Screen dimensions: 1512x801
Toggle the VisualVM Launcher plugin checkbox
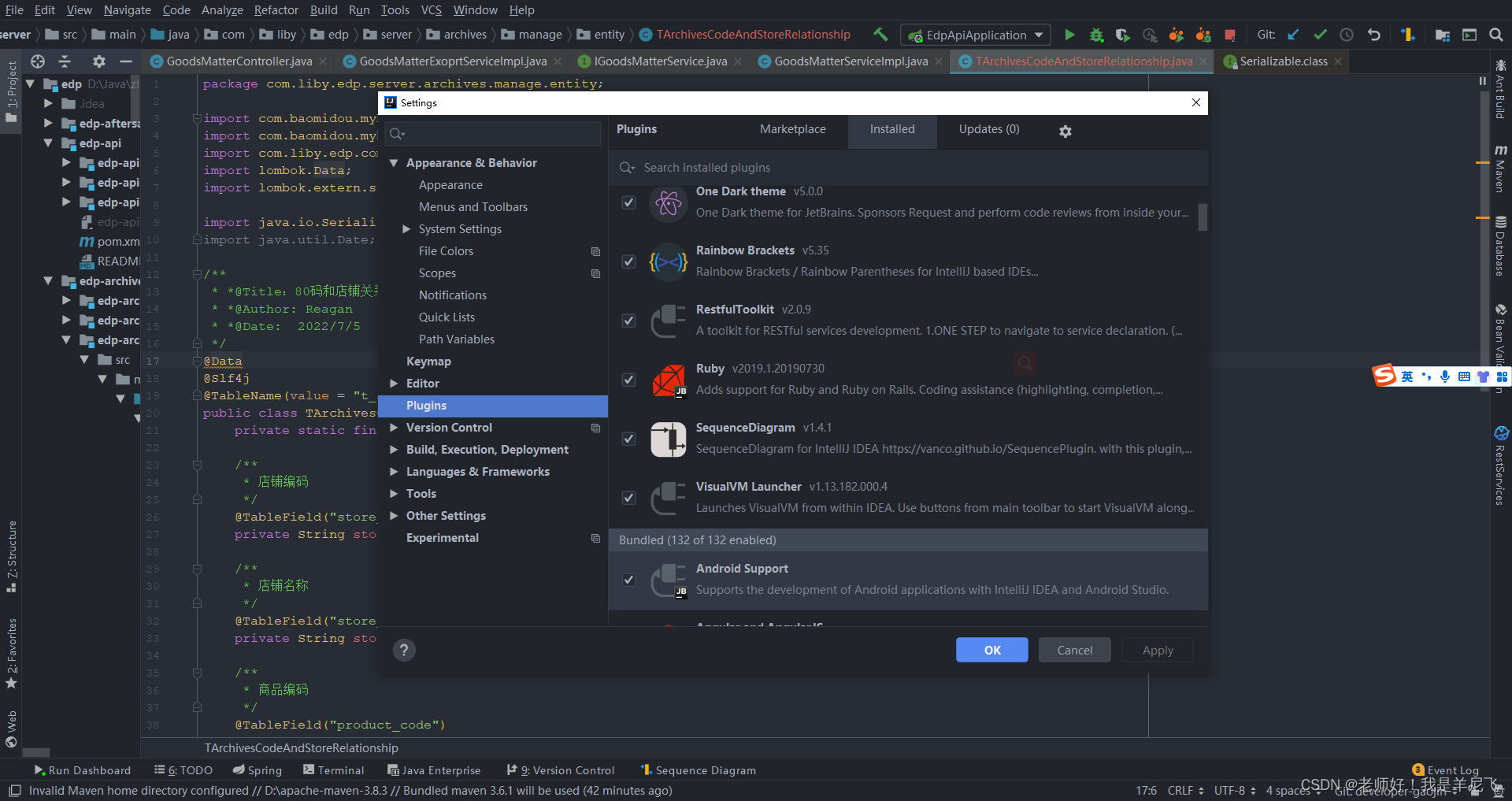point(628,498)
